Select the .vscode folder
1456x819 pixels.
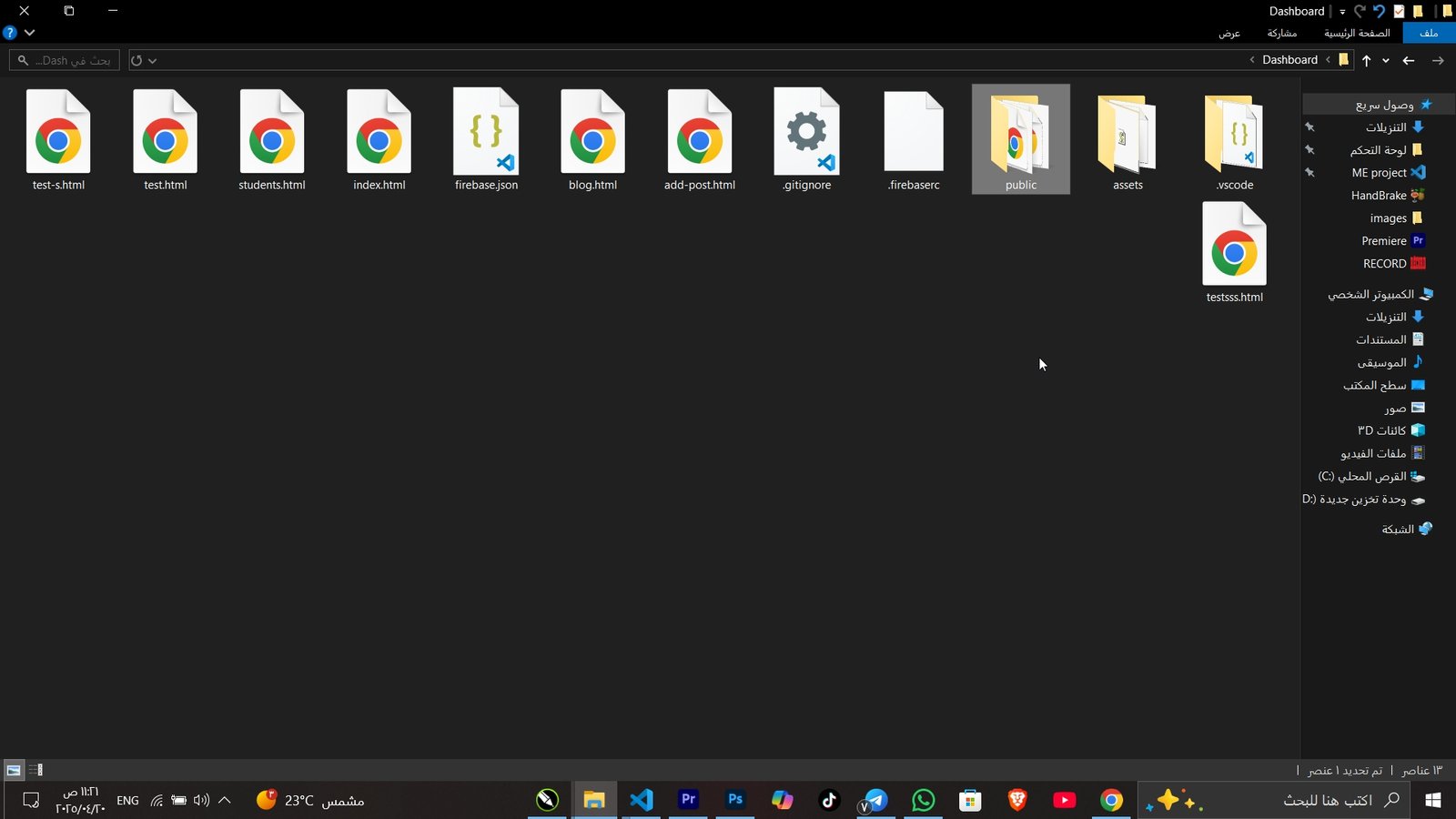coord(1234,141)
